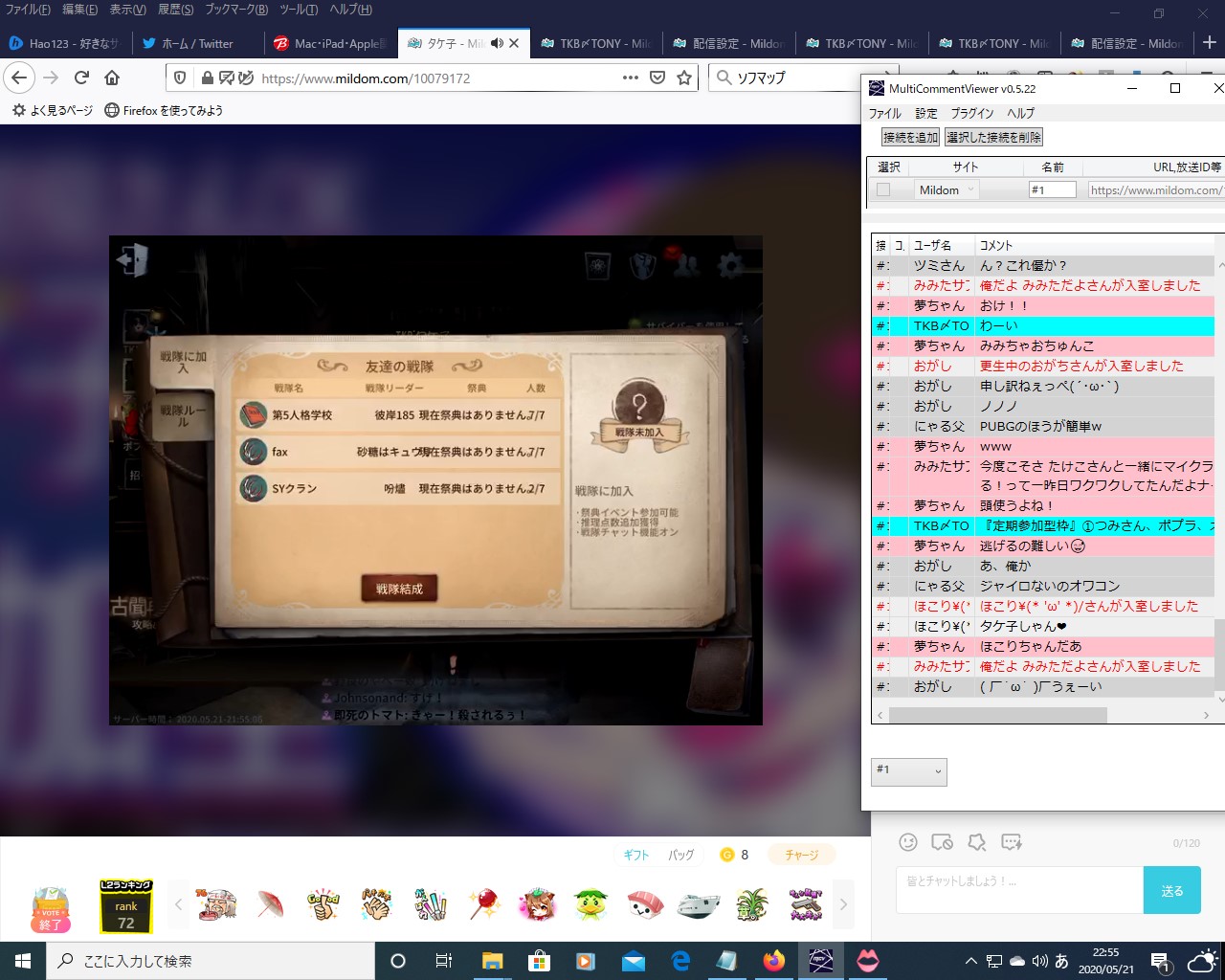Open 設定 menu in MultiCommentViewer
1225x980 pixels.
point(926,113)
